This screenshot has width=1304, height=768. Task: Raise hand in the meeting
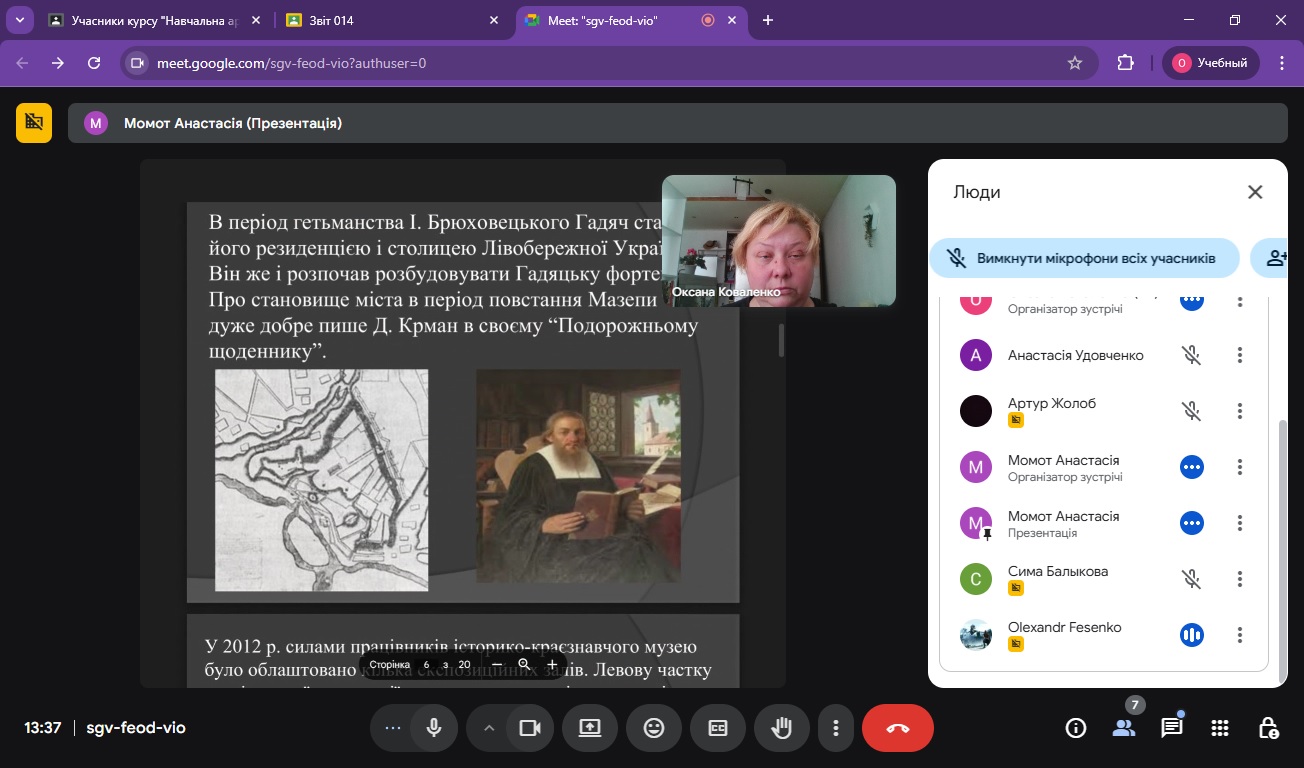coord(782,728)
